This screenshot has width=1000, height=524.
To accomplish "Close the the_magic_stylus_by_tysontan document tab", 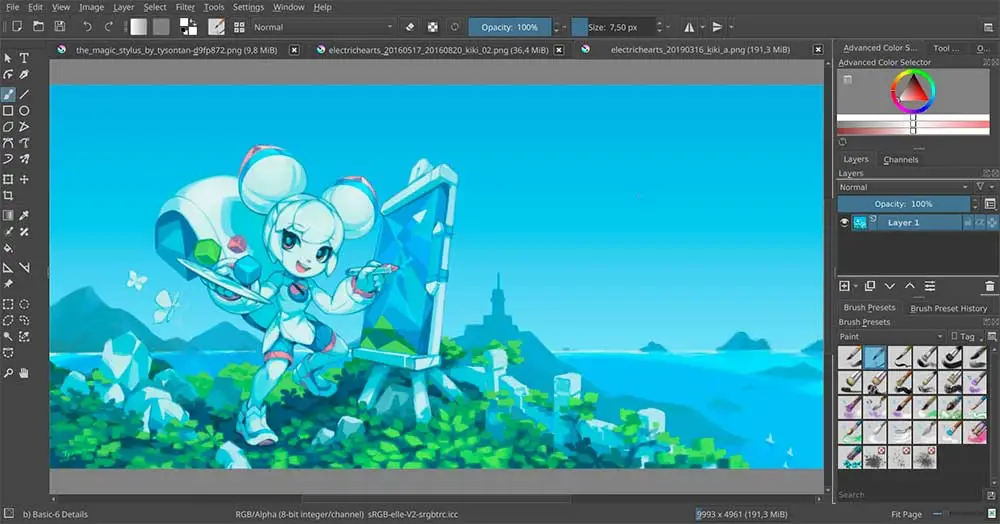I will coord(293,48).
